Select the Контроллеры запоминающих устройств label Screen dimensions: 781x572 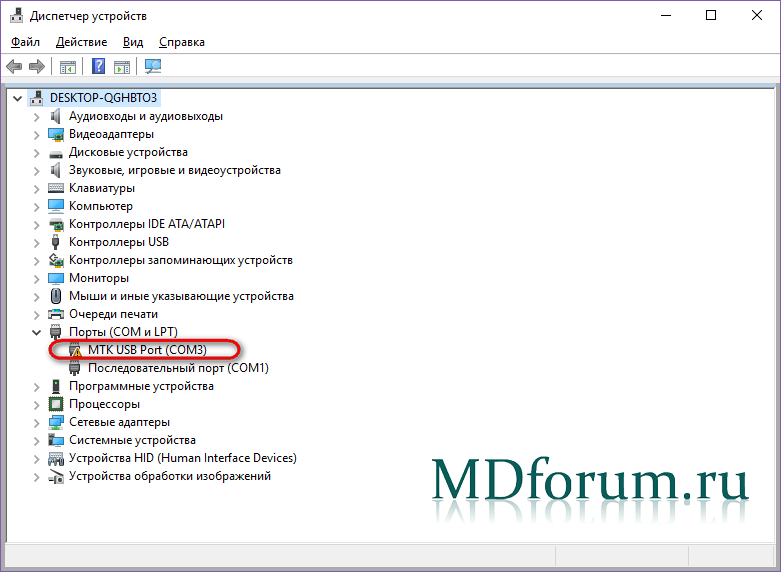(x=181, y=260)
